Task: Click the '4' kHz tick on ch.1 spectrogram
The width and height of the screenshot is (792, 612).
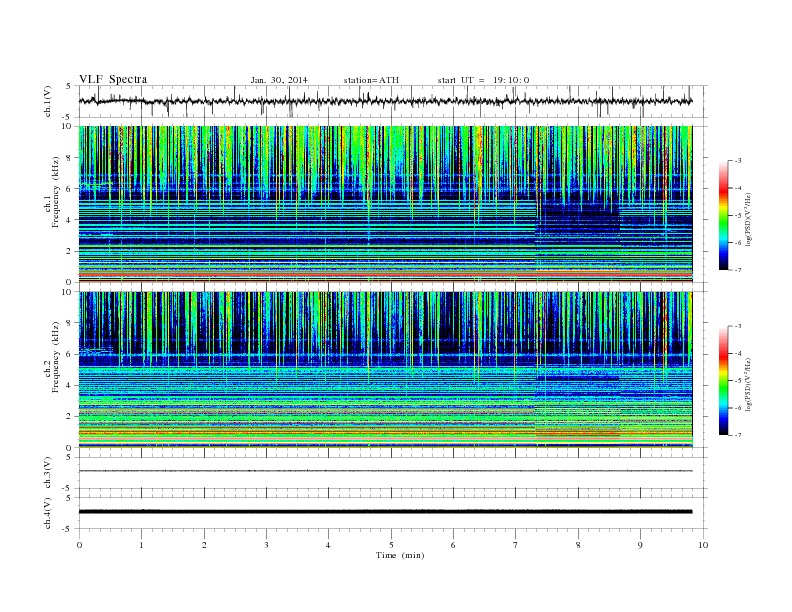Action: point(69,220)
